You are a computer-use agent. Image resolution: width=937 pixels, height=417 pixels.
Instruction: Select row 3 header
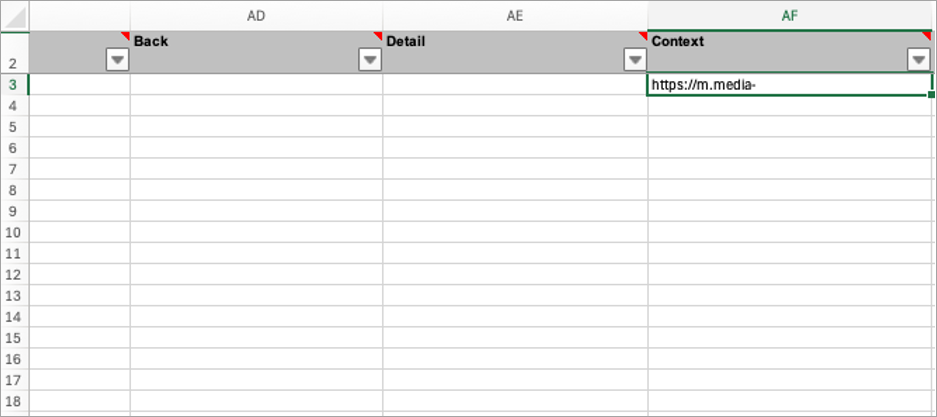(x=14, y=85)
